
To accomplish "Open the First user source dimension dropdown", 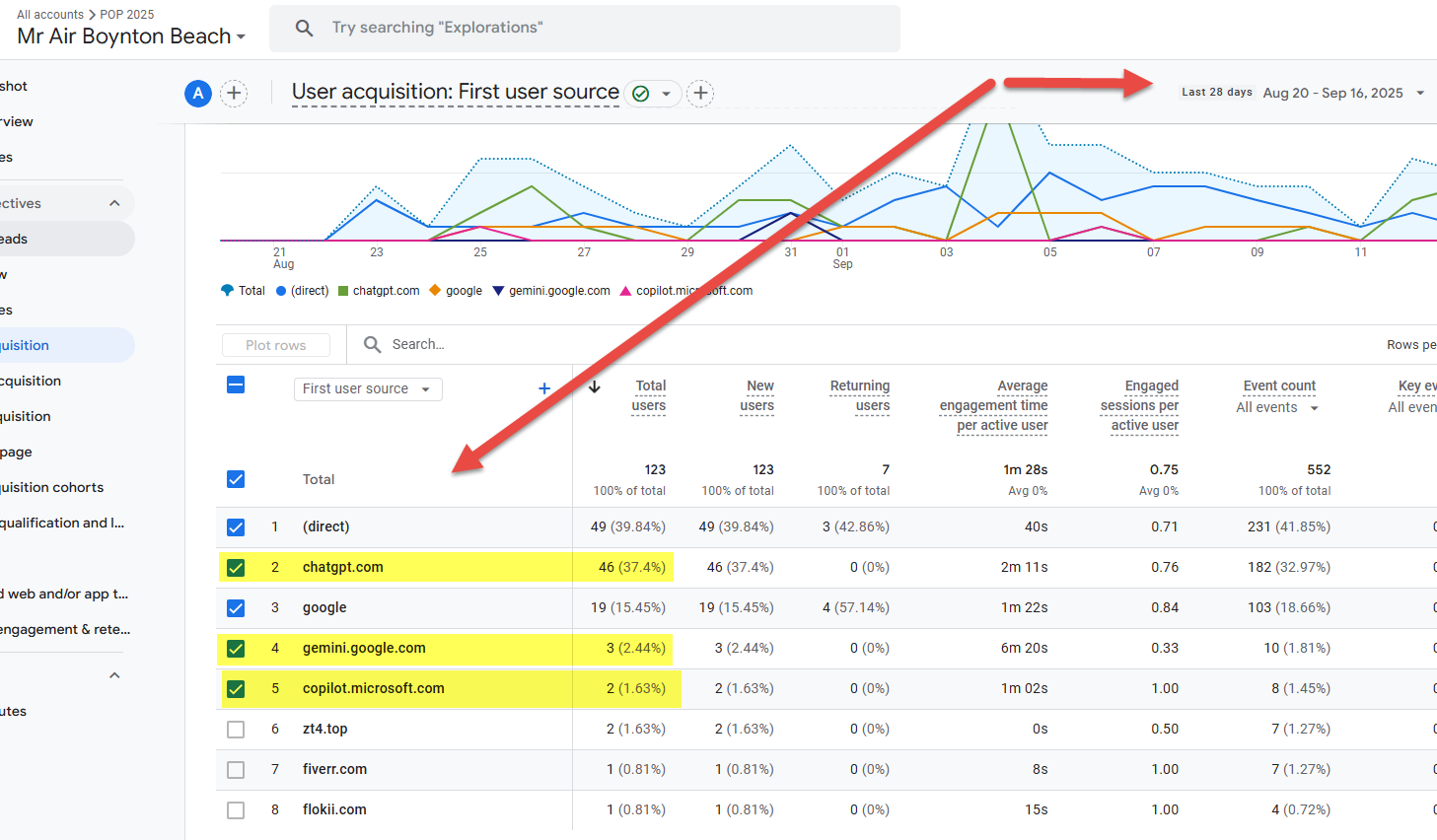I will (367, 389).
